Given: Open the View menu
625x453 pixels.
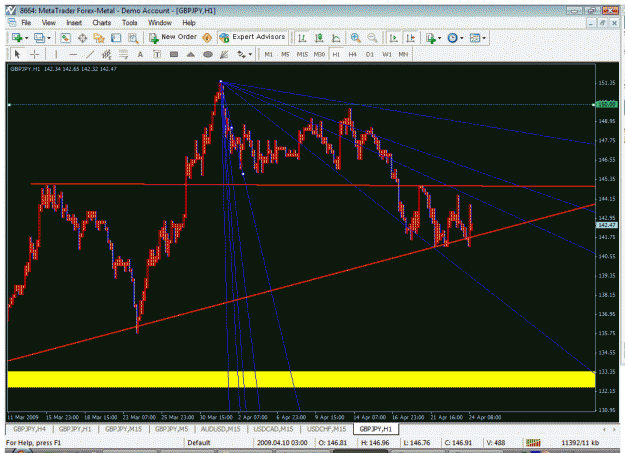Looking at the screenshot, I should 49,23.
